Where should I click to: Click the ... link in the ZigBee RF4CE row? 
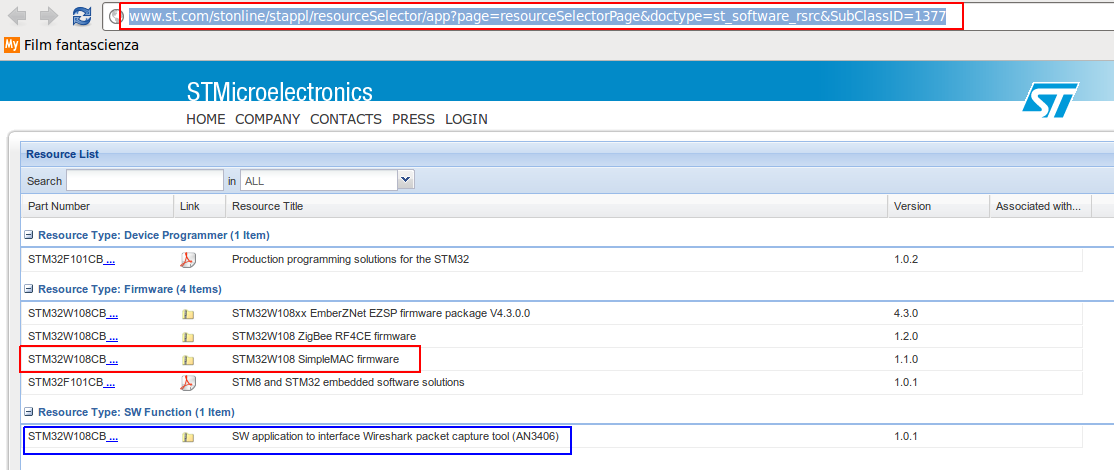[x=112, y=336]
